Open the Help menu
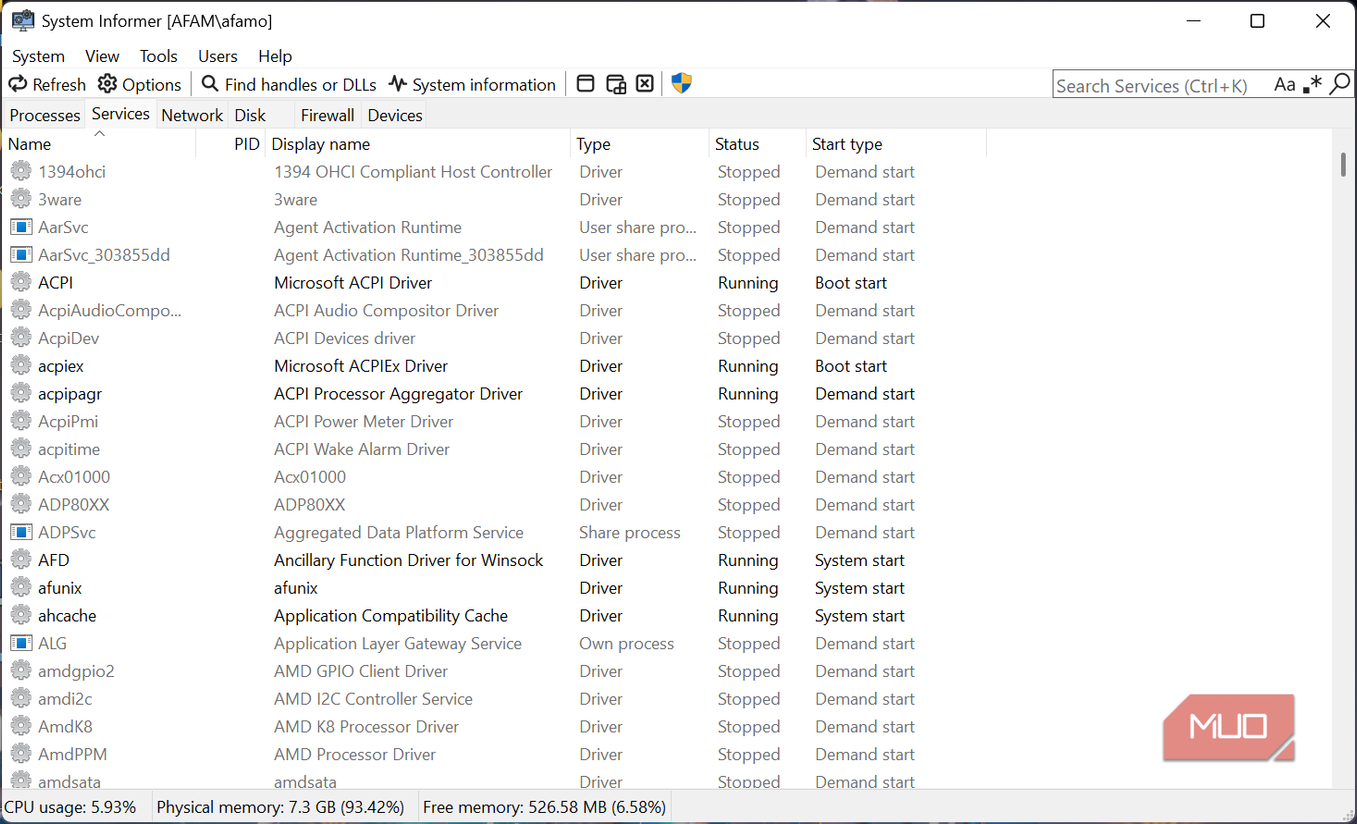This screenshot has width=1357, height=824. (275, 56)
